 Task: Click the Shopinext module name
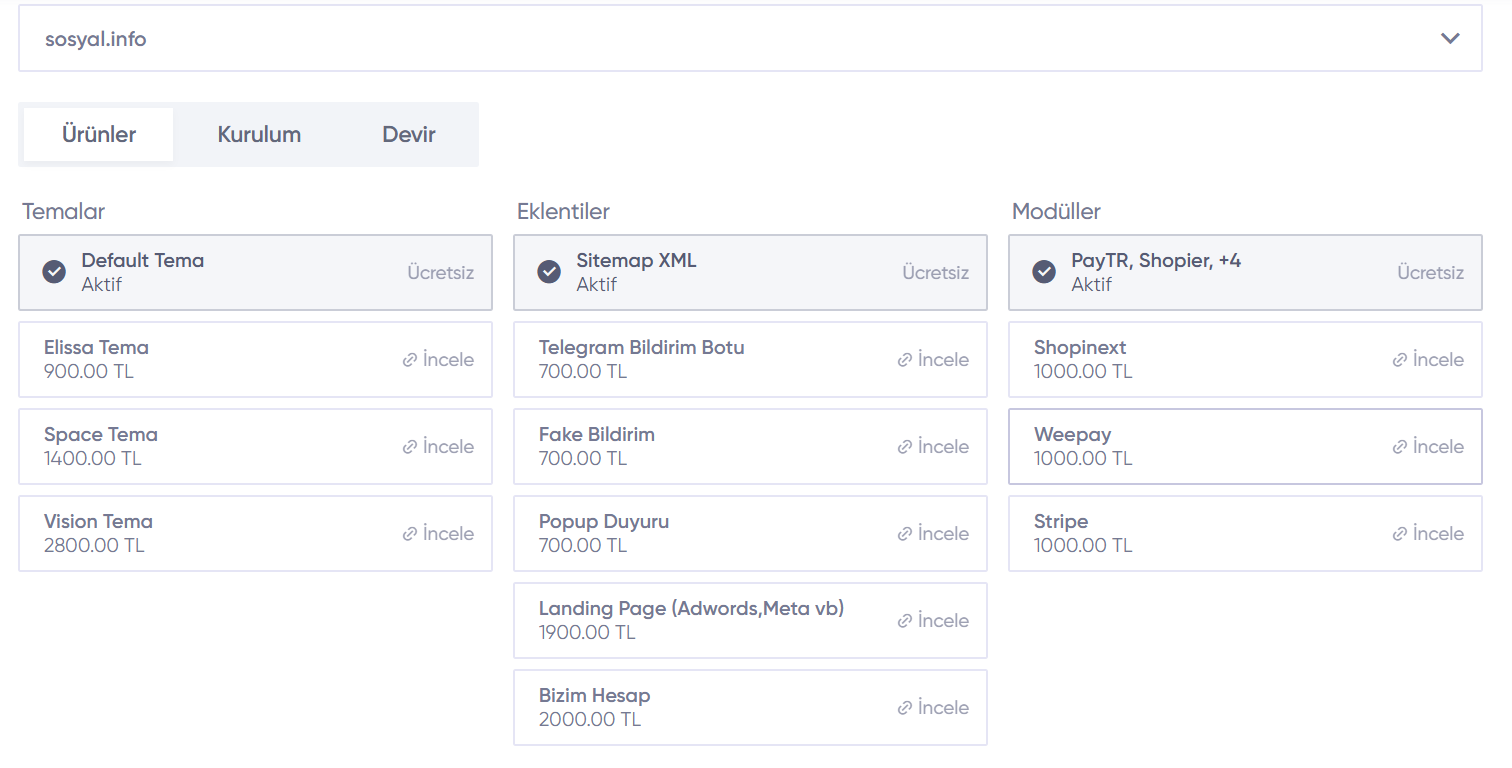tap(1080, 348)
